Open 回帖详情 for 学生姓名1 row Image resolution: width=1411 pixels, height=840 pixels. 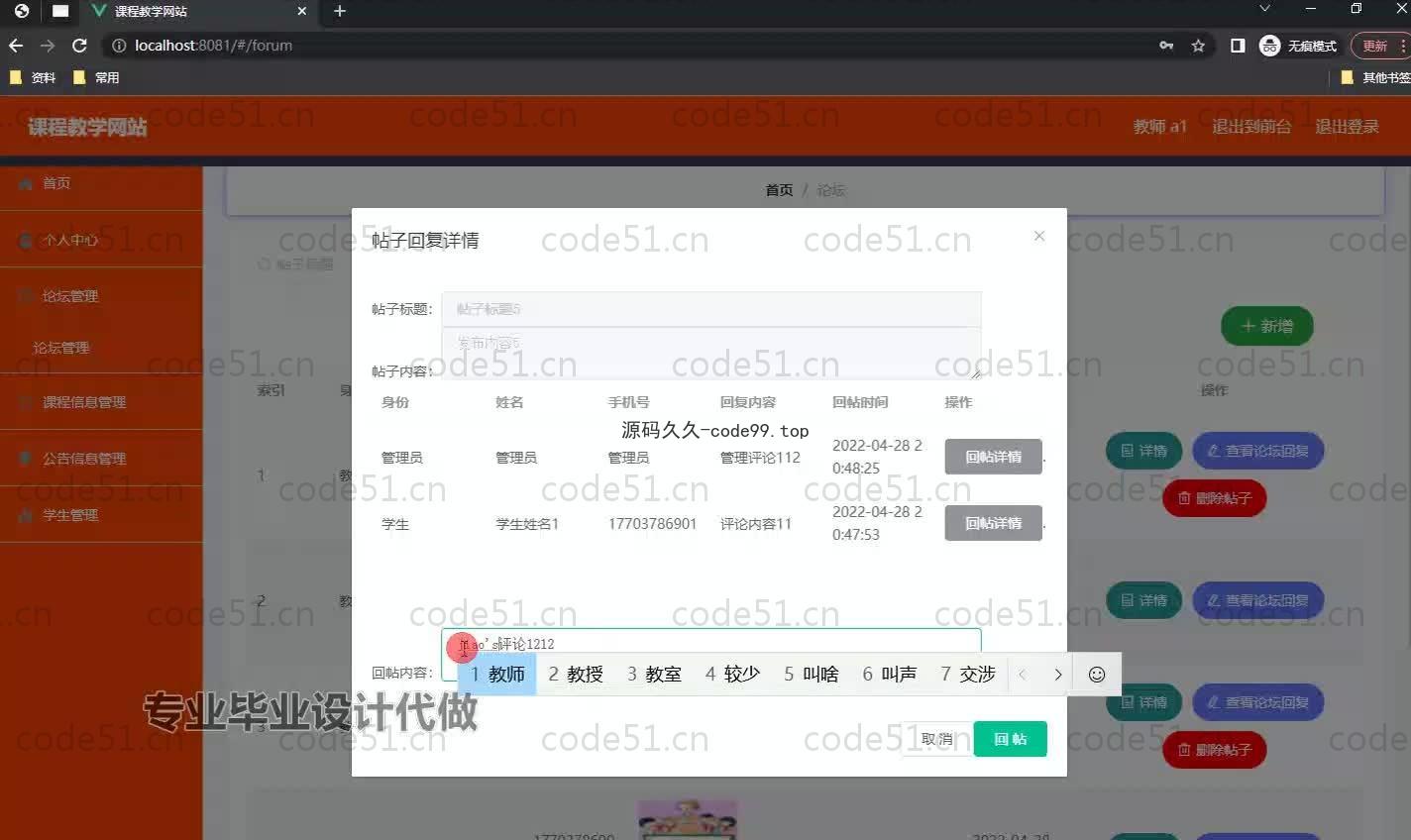coord(993,523)
